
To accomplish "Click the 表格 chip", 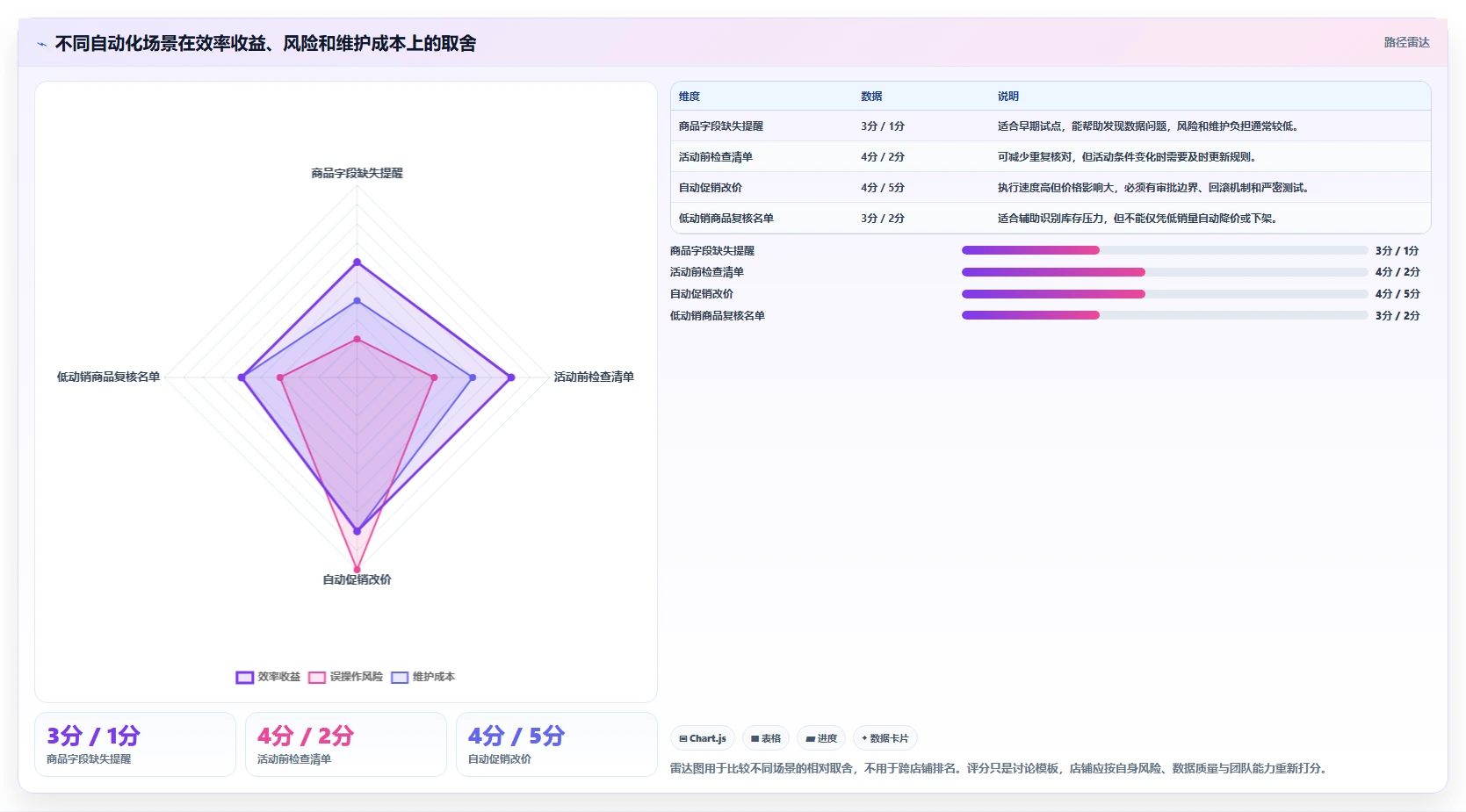I will click(x=766, y=738).
